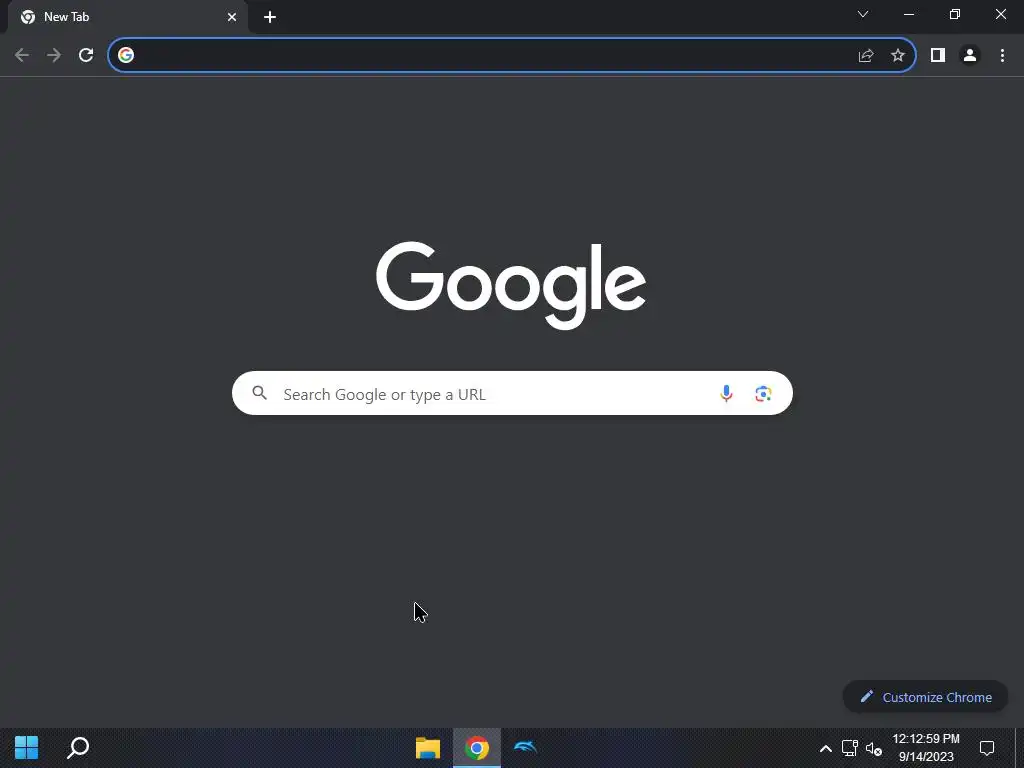This screenshot has width=1024, height=768.
Task: Click the Chrome taskbar icon
Action: [477, 748]
